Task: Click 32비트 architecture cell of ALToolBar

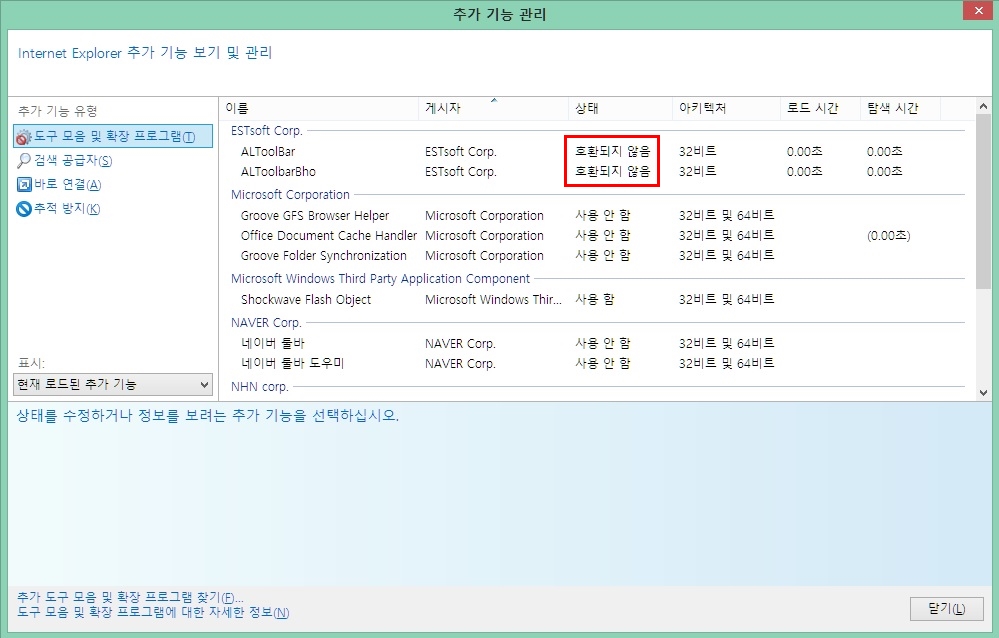Action: click(x=698, y=152)
